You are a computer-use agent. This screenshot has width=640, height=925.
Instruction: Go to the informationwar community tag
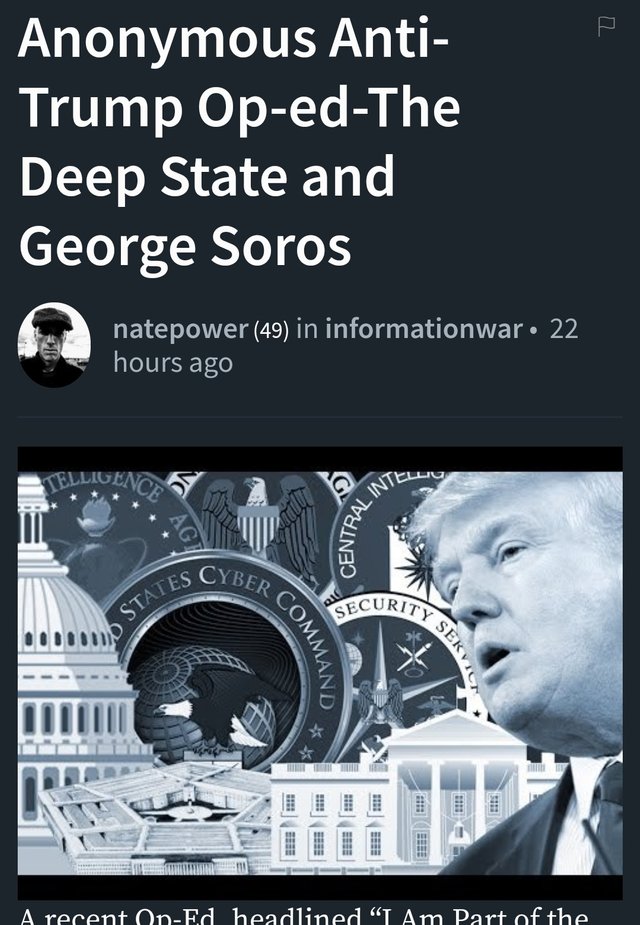(x=424, y=329)
